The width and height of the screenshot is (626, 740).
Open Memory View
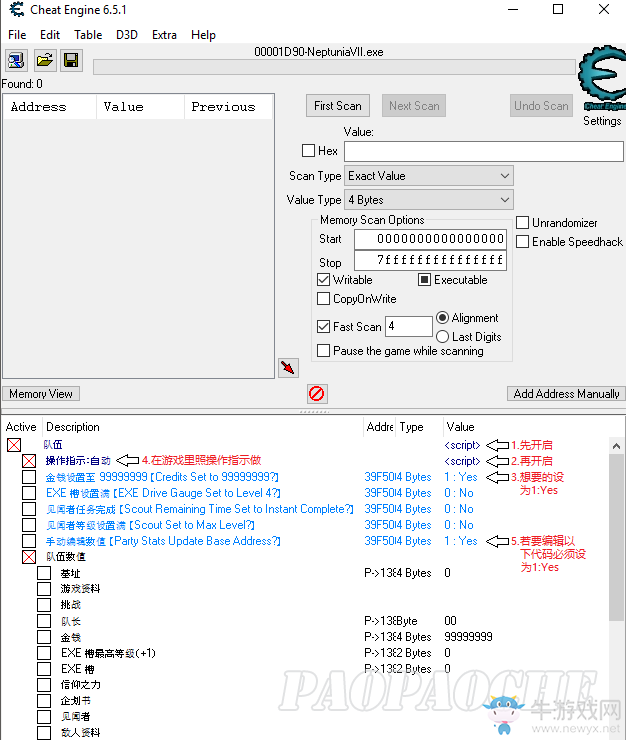tap(41, 394)
